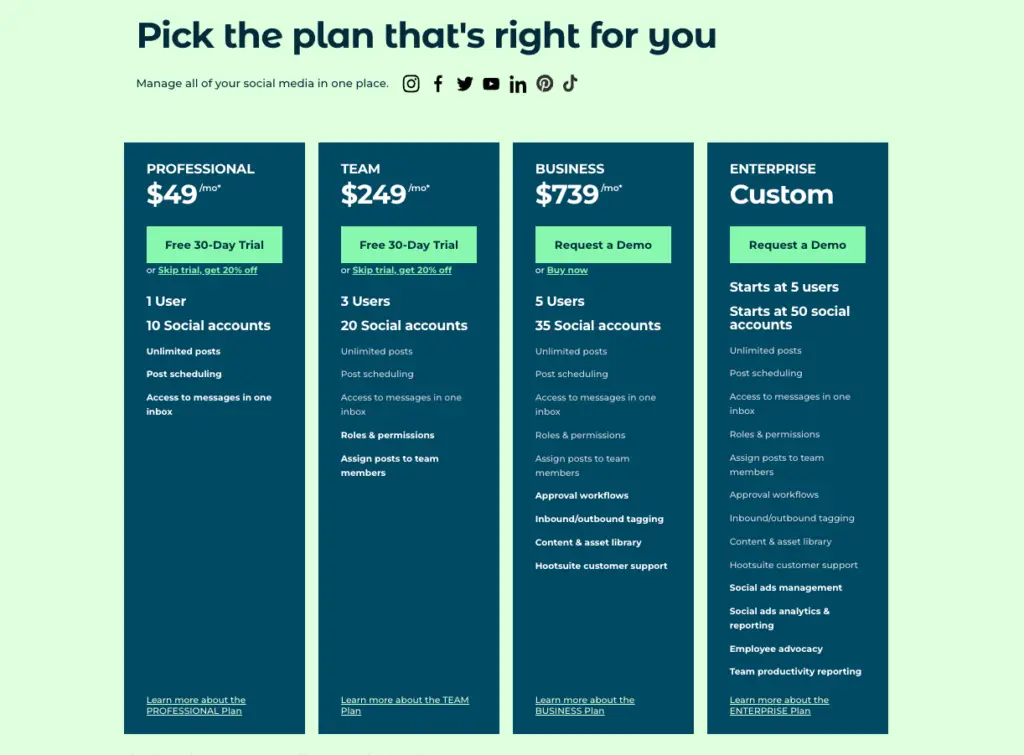Request a Demo for Business plan

tap(603, 245)
